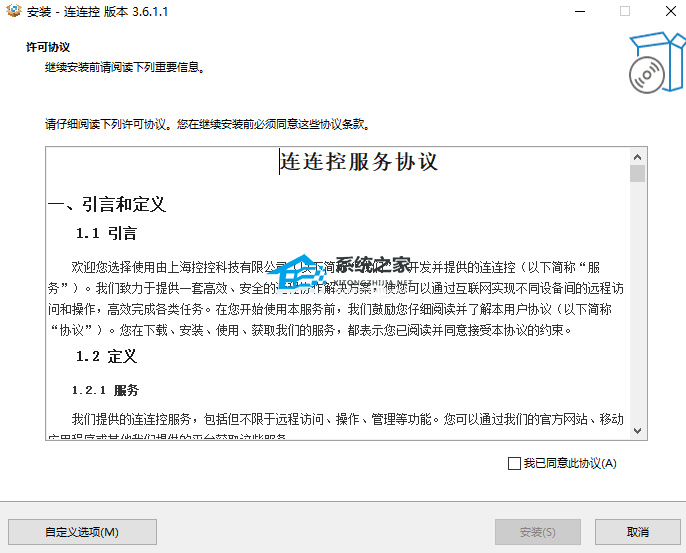Click the 1.1 引言 subheading
The image size is (686, 553).
pyautogui.click(x=106, y=233)
